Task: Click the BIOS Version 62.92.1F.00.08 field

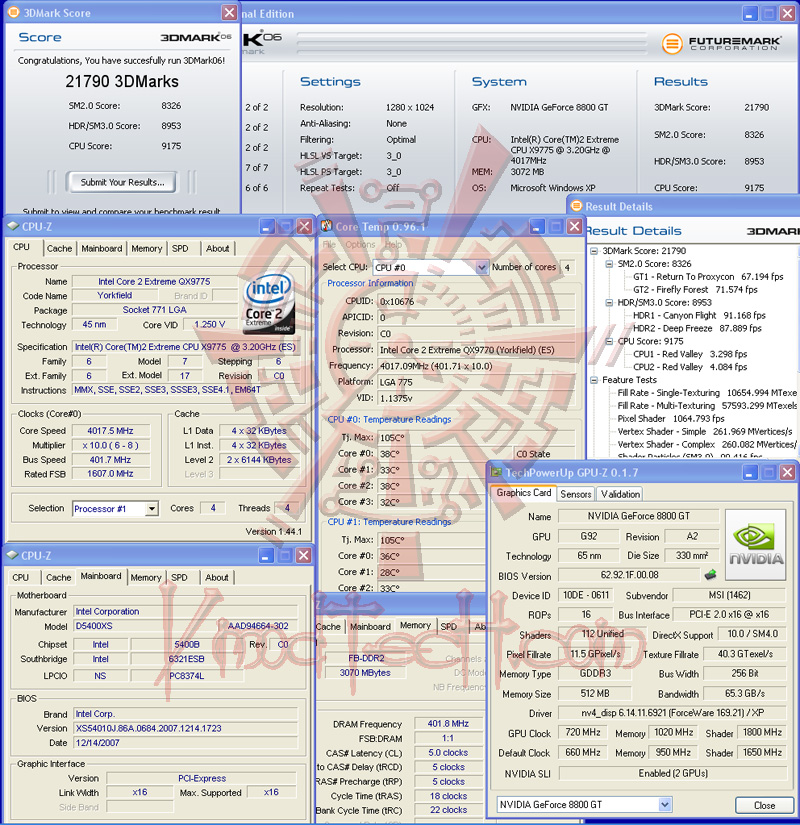Action: 629,575
